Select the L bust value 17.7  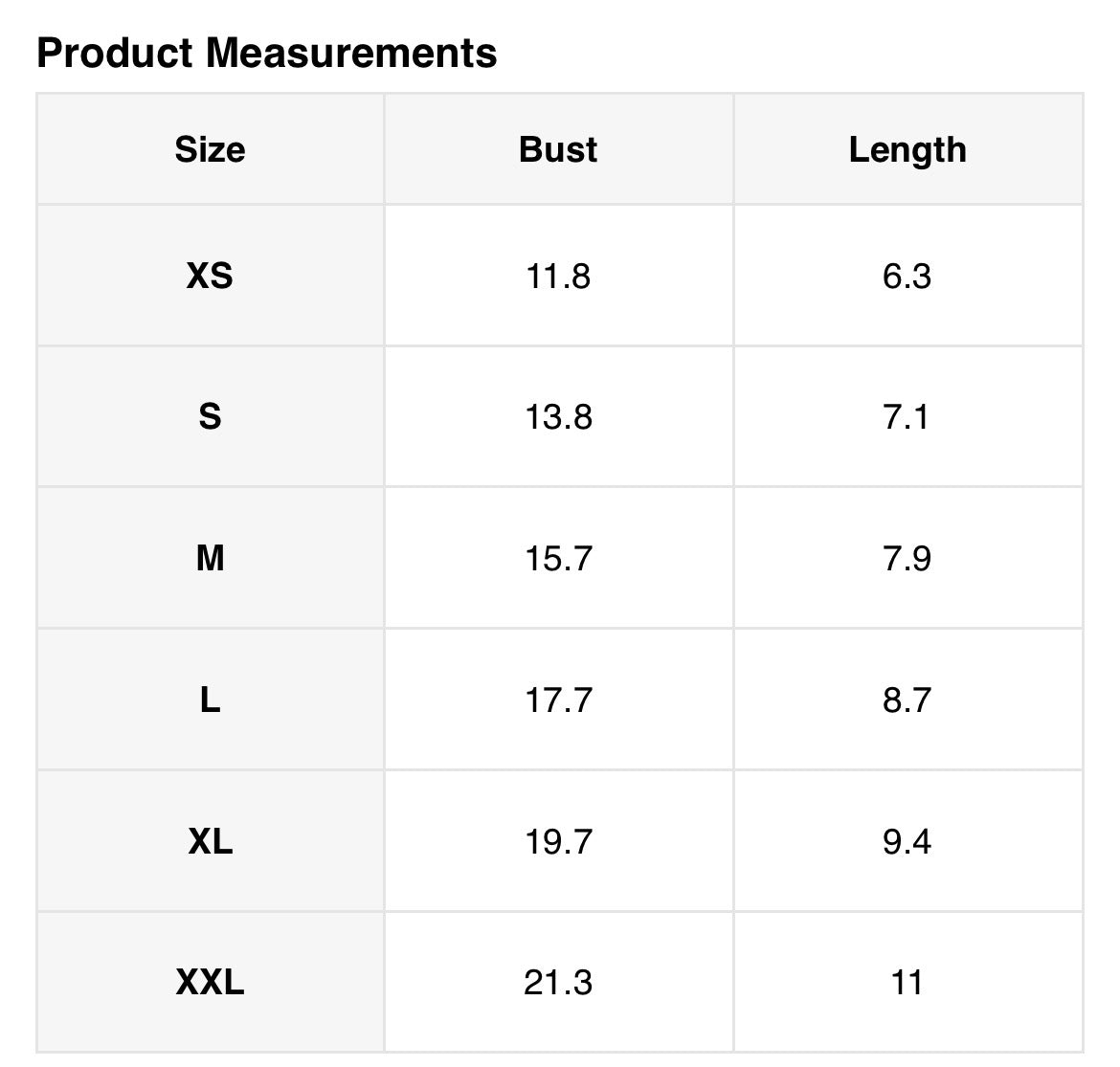point(558,700)
